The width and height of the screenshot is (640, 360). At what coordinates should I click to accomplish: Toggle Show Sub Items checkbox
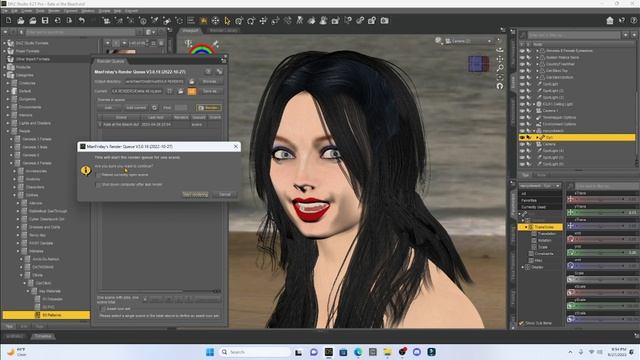click(x=521, y=323)
